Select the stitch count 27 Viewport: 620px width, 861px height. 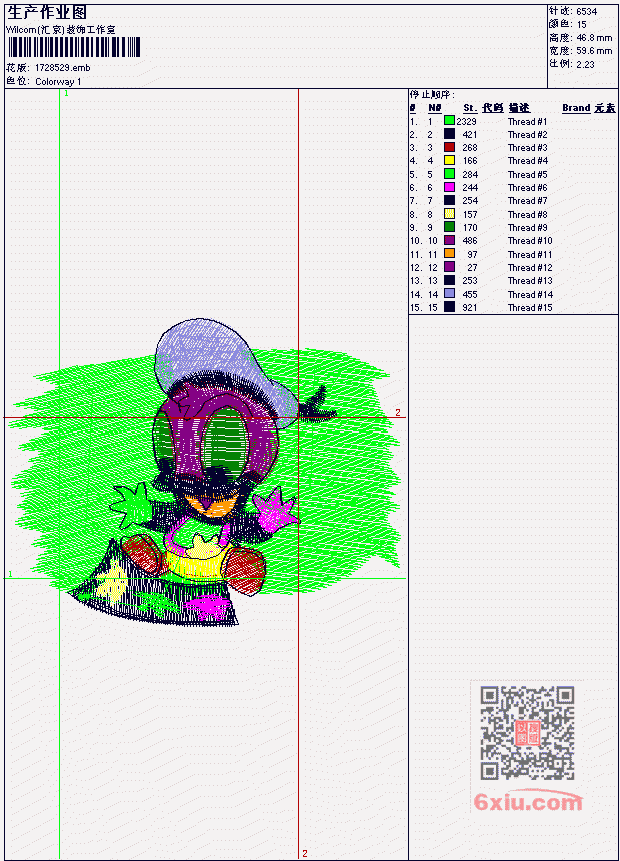[x=472, y=268]
